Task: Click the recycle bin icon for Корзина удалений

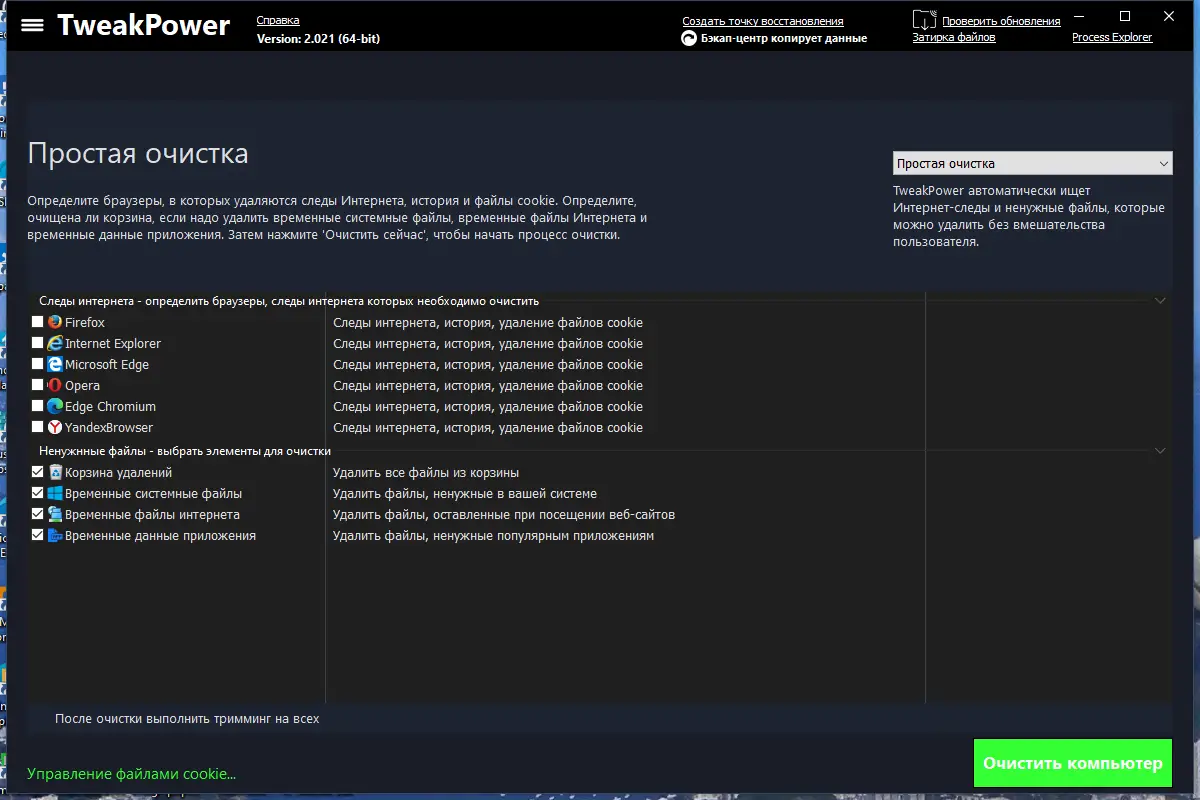Action: pos(55,473)
